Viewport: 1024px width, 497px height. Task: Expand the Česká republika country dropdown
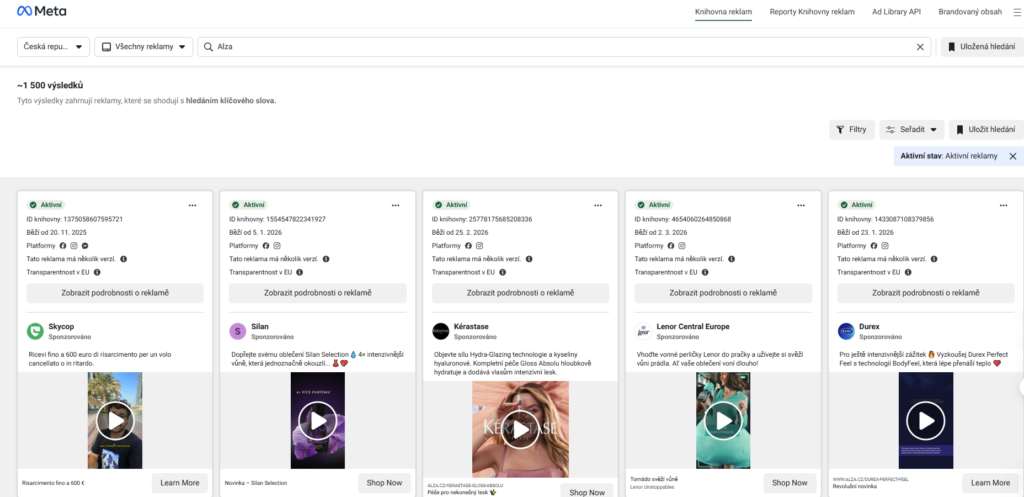coord(54,47)
